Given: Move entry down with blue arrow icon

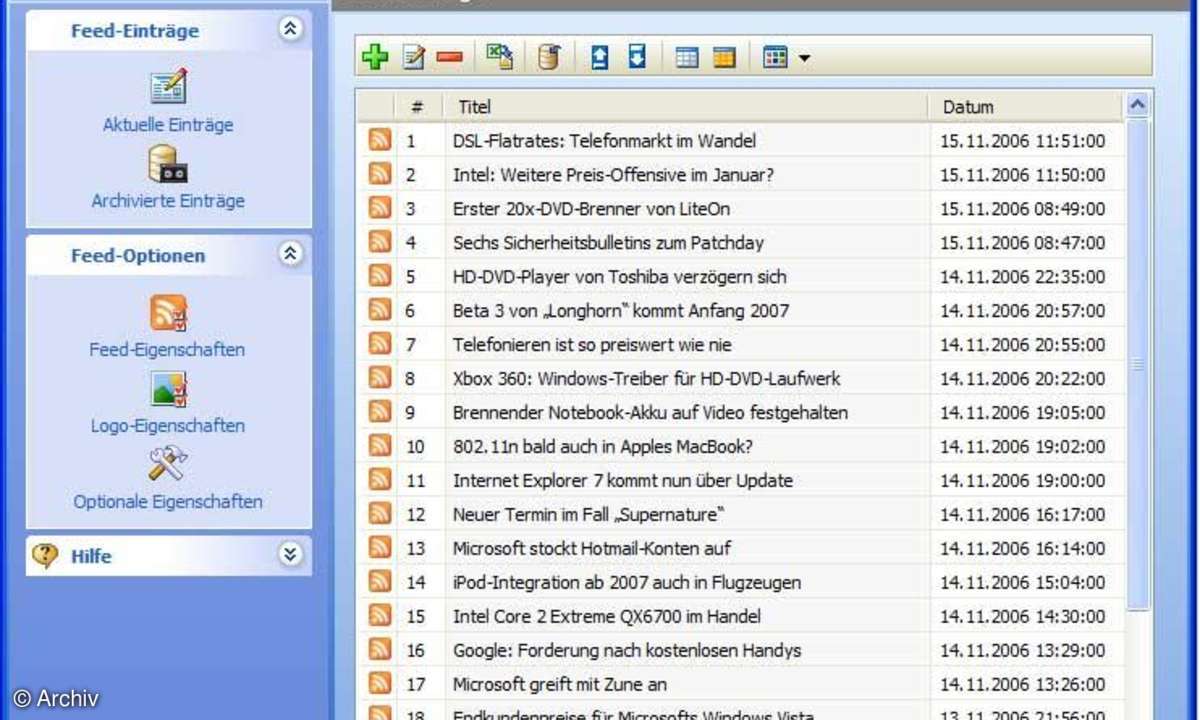Looking at the screenshot, I should click(637, 57).
